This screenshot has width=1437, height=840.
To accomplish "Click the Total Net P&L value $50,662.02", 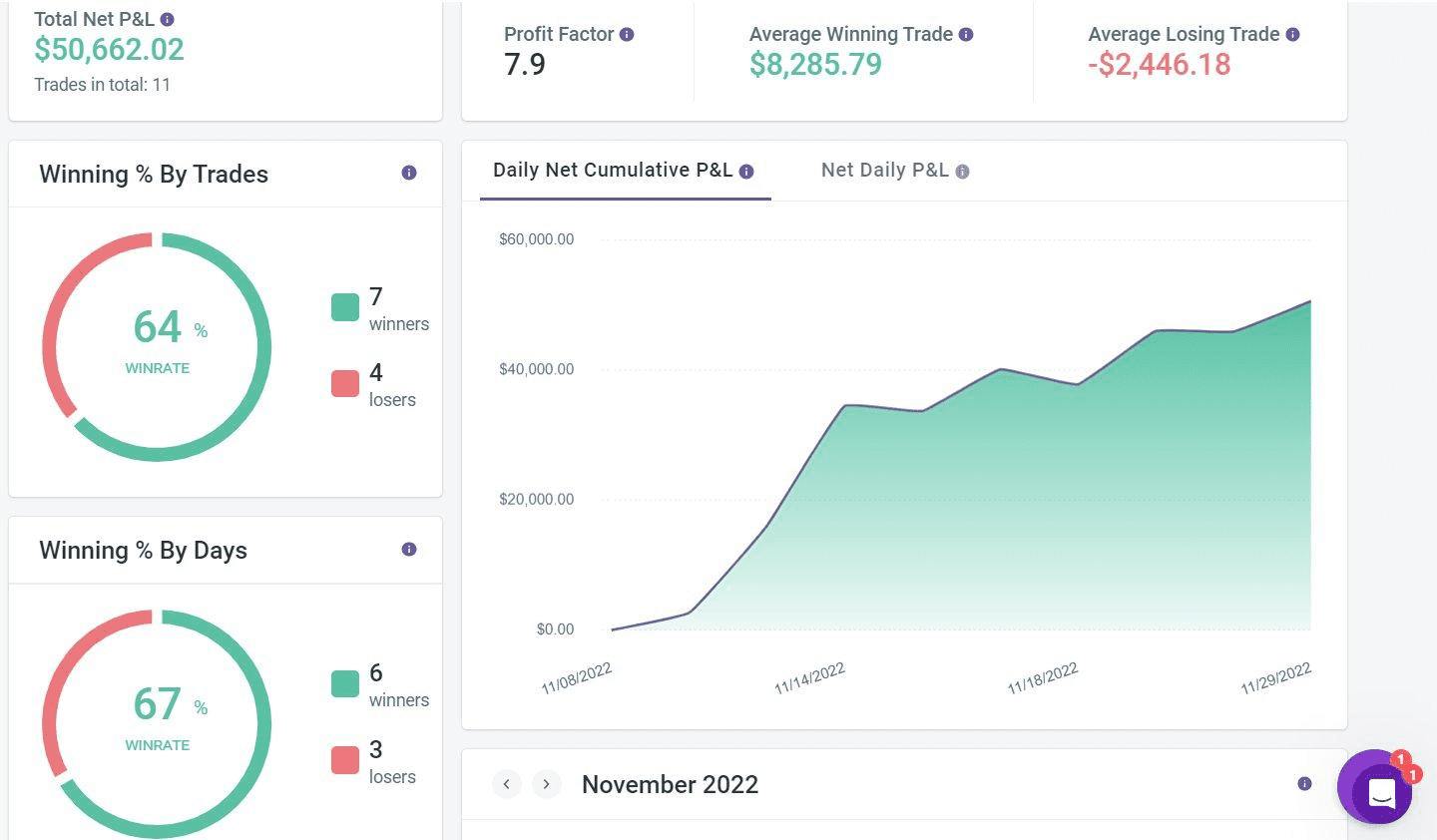I will pyautogui.click(x=109, y=49).
